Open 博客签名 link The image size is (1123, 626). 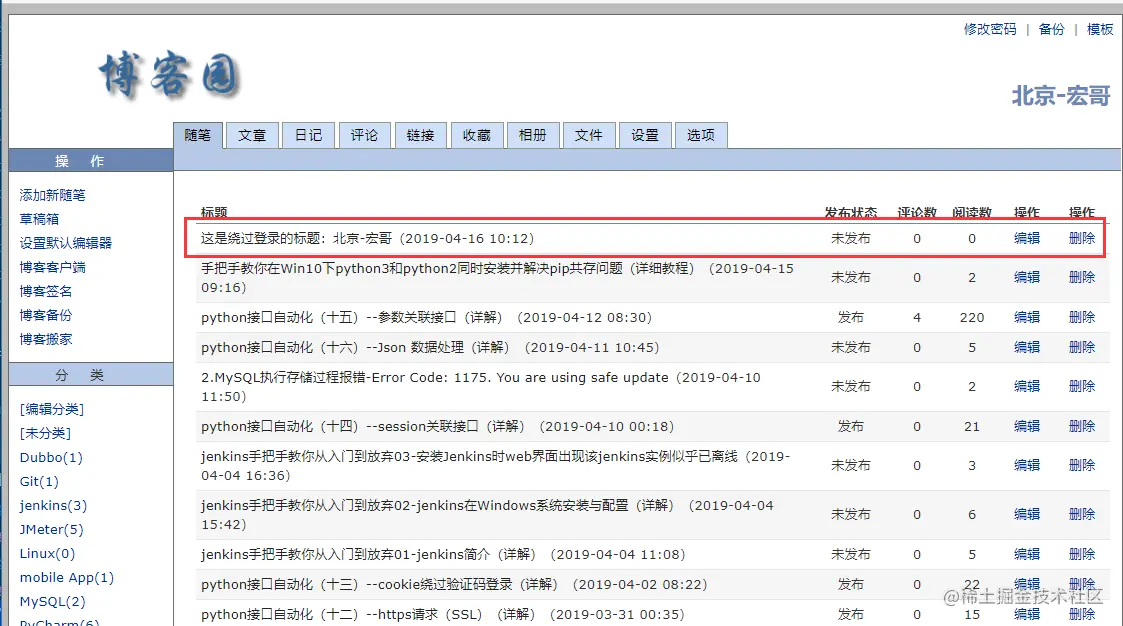(46, 291)
